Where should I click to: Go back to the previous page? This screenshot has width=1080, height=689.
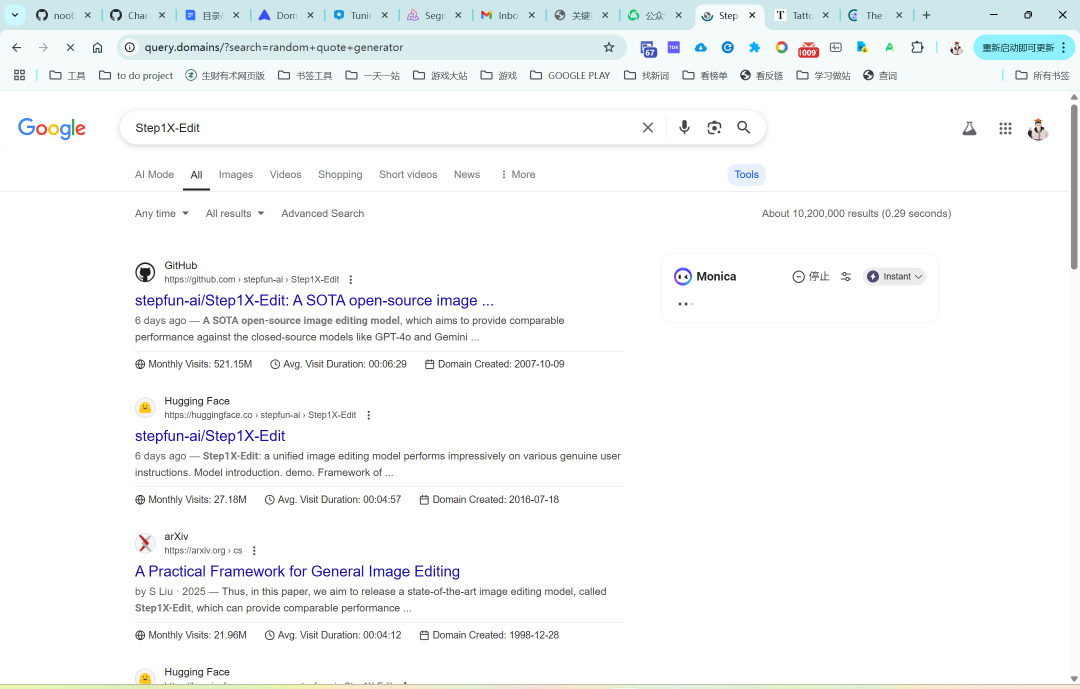point(17,48)
